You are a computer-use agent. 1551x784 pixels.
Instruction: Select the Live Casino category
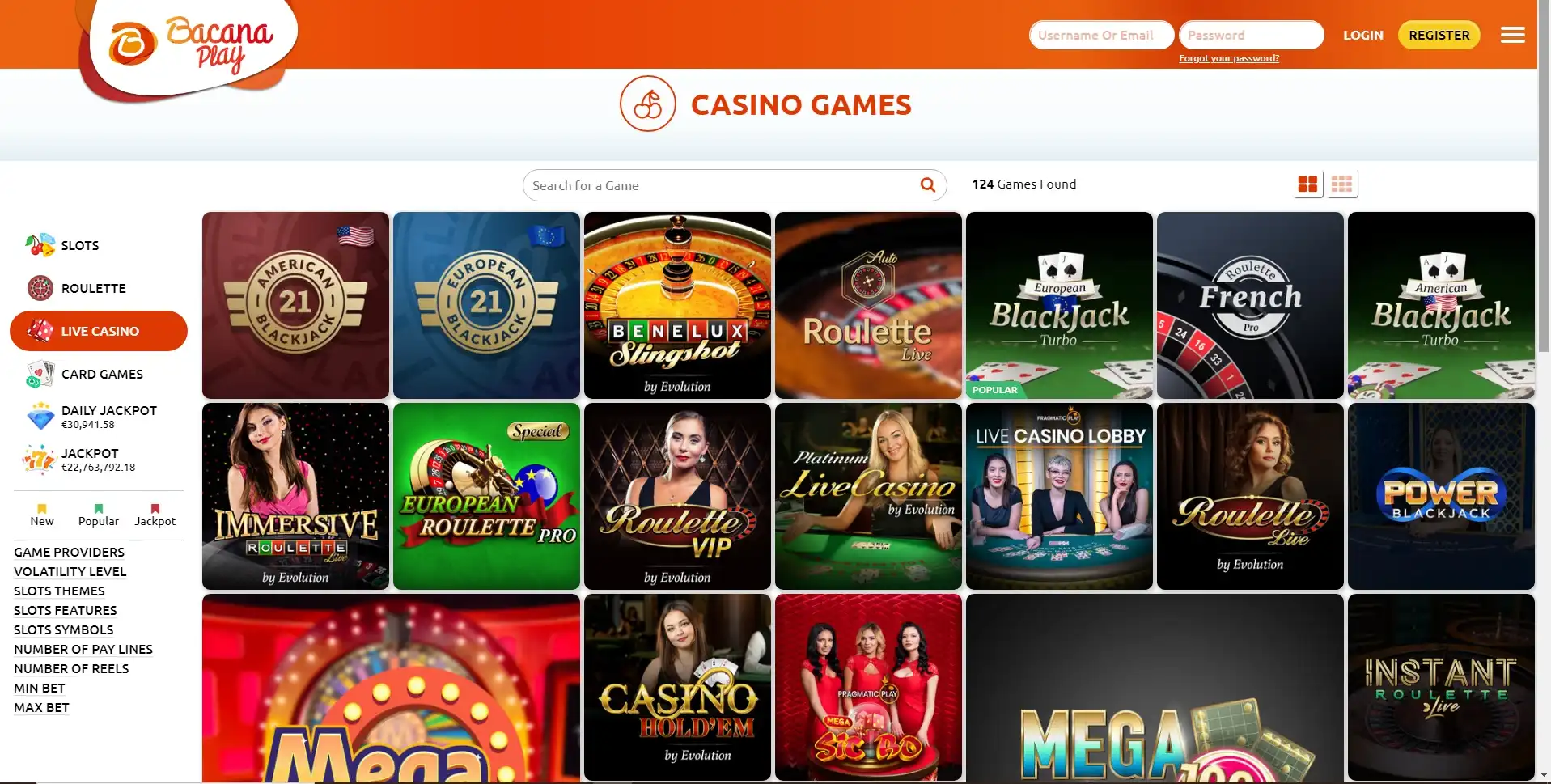coord(99,331)
